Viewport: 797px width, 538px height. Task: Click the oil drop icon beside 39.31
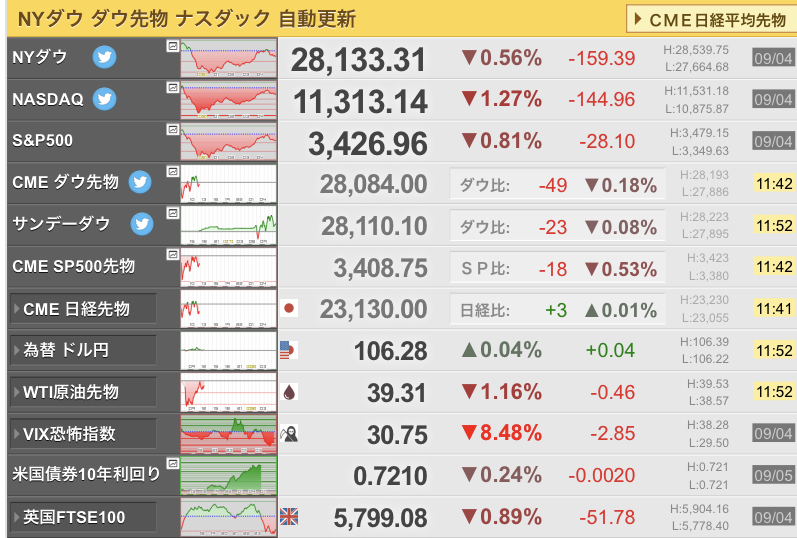289,392
